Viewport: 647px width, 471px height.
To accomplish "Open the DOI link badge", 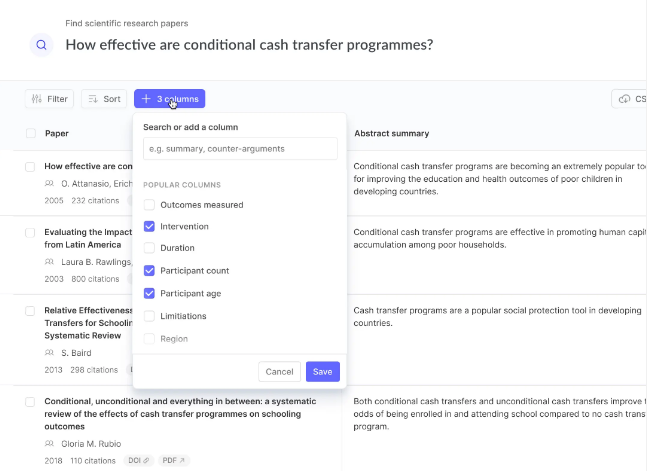I will tap(138, 460).
